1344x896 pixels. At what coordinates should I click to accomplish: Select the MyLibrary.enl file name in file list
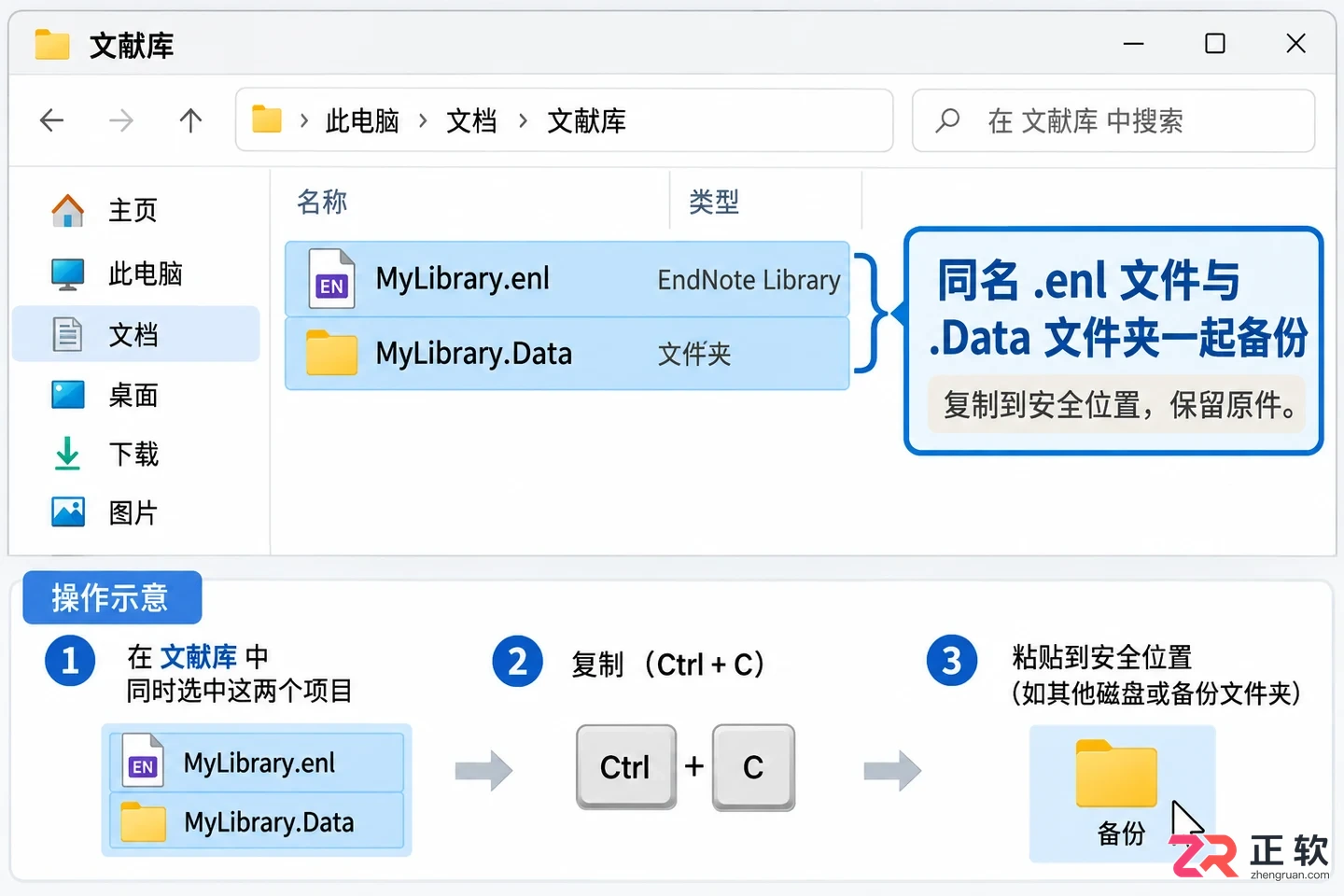click(x=463, y=278)
